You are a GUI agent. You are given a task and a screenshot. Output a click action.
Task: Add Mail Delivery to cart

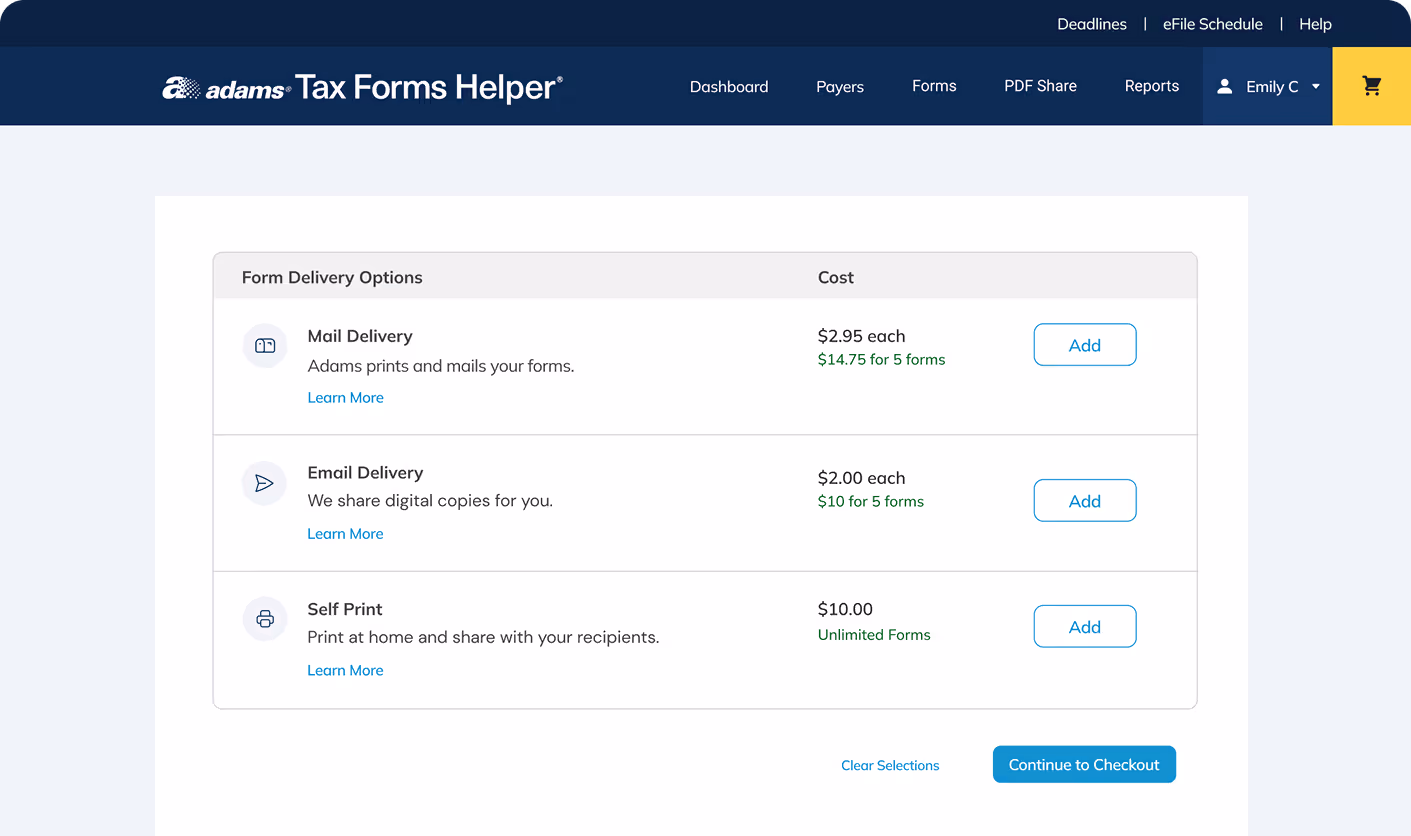(1084, 344)
